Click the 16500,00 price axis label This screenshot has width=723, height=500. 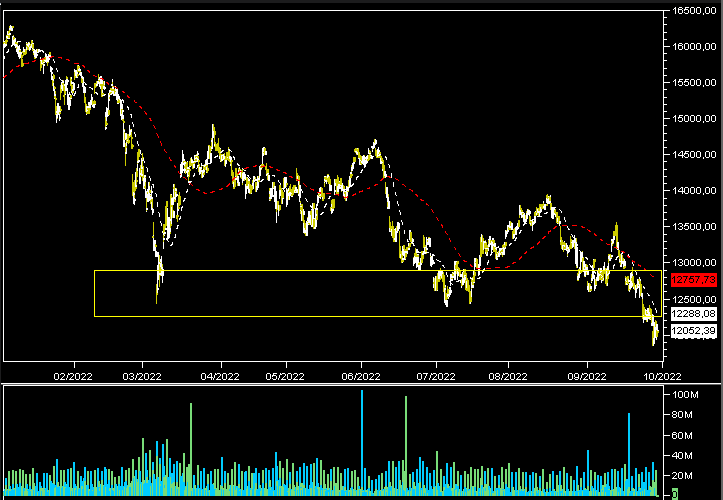tap(694, 11)
